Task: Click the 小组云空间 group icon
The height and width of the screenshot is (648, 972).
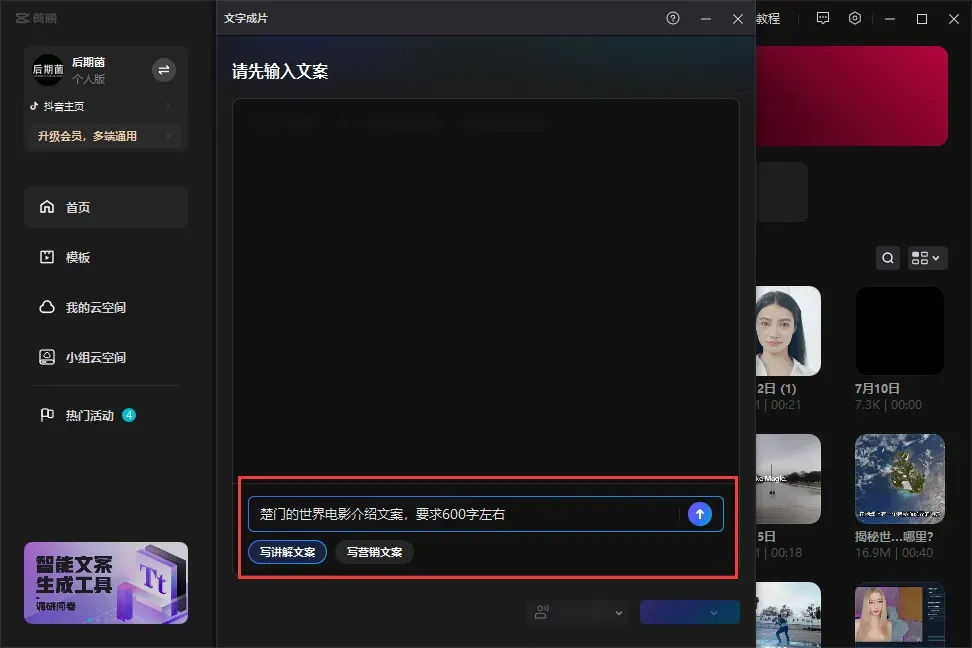Action: 47,357
